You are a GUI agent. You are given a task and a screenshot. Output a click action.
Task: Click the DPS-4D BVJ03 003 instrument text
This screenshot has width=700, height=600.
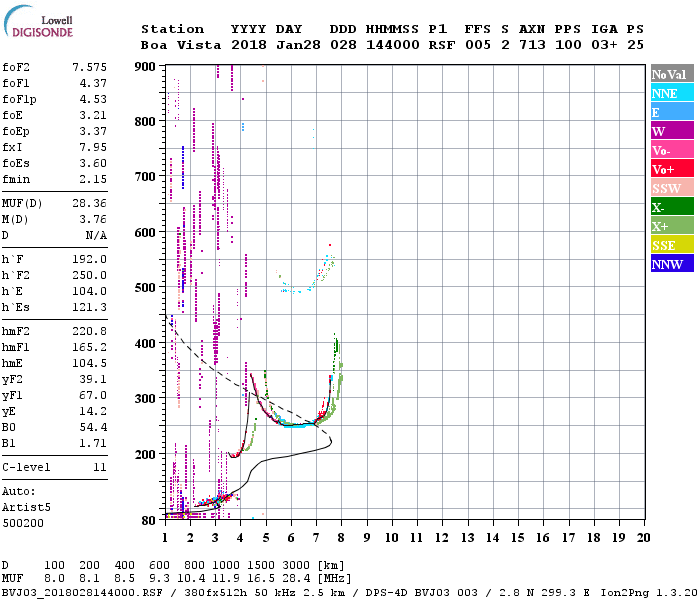pos(421,593)
